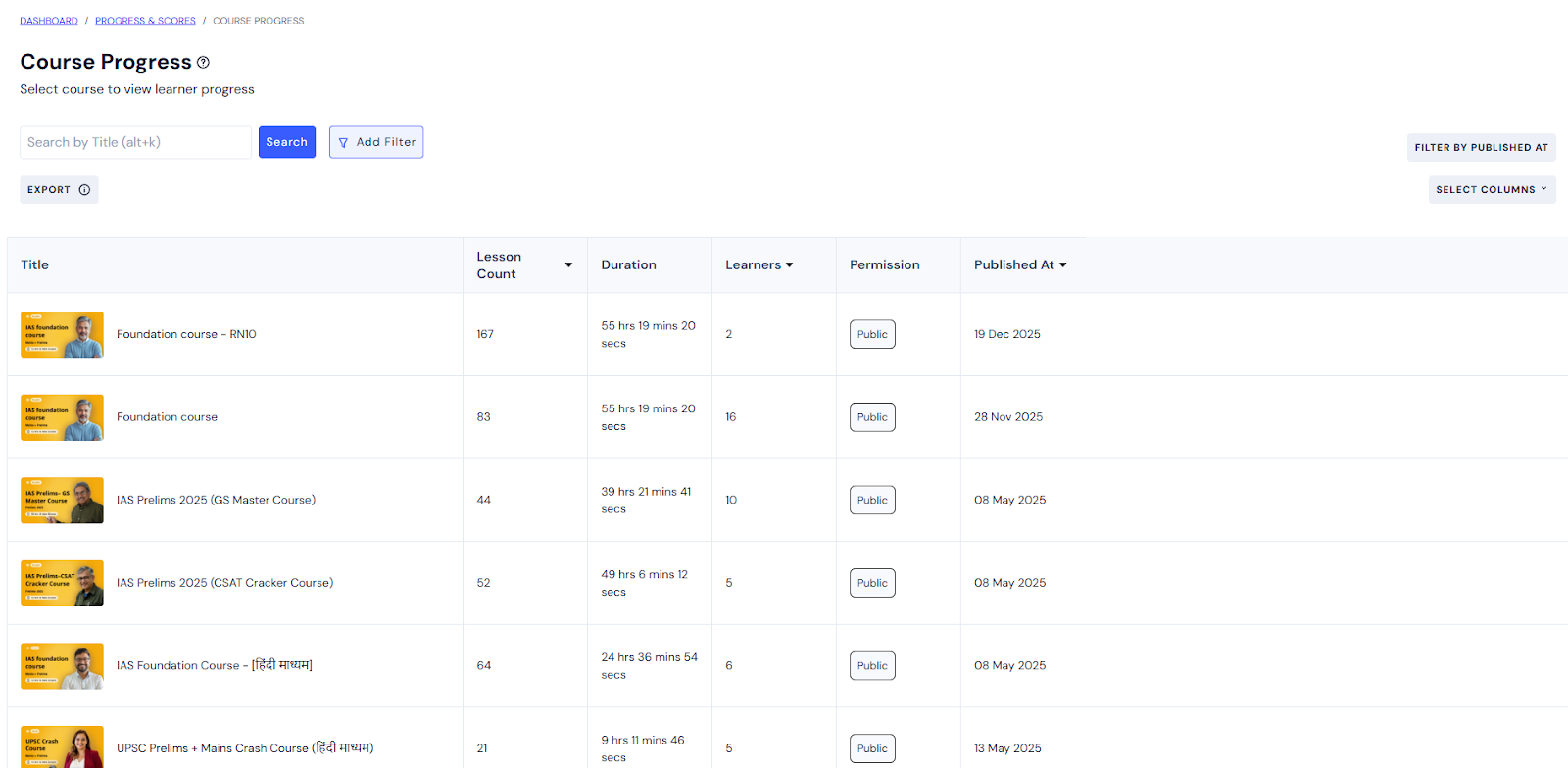Open the IAS Foundation Course Hindi title
This screenshot has width=1568, height=768.
[x=214, y=666]
